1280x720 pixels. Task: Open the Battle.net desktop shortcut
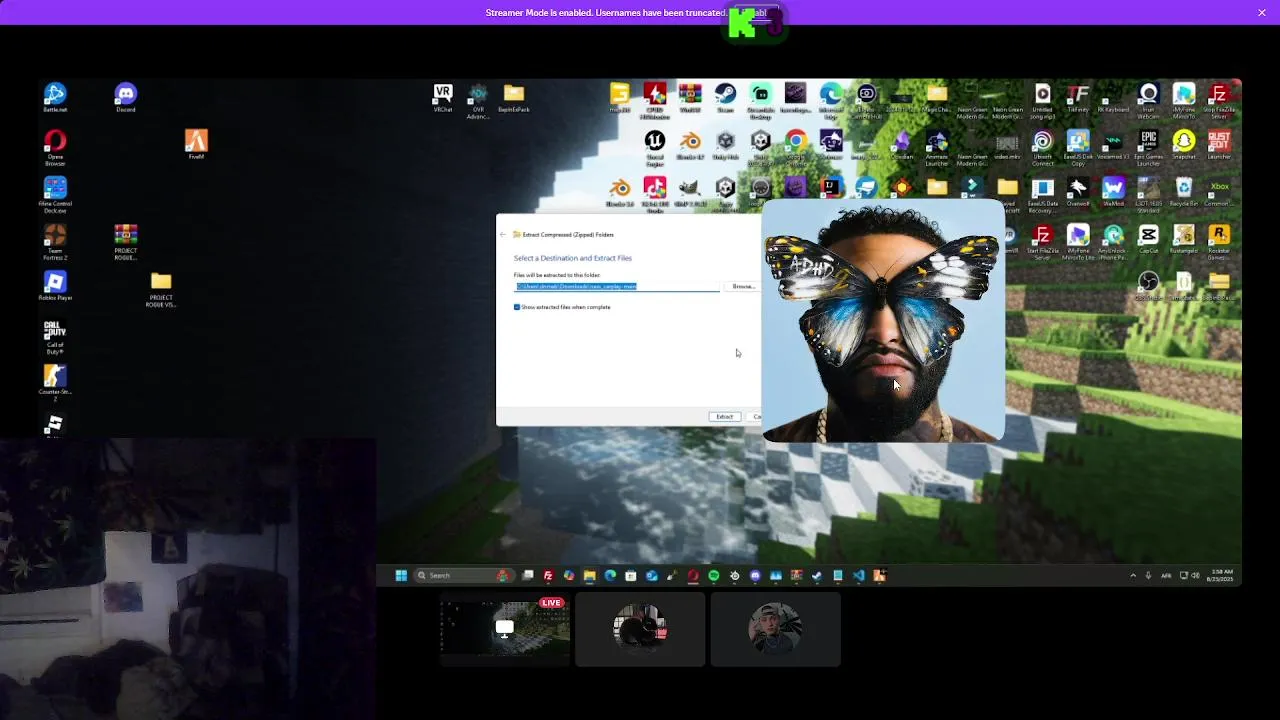tap(55, 96)
